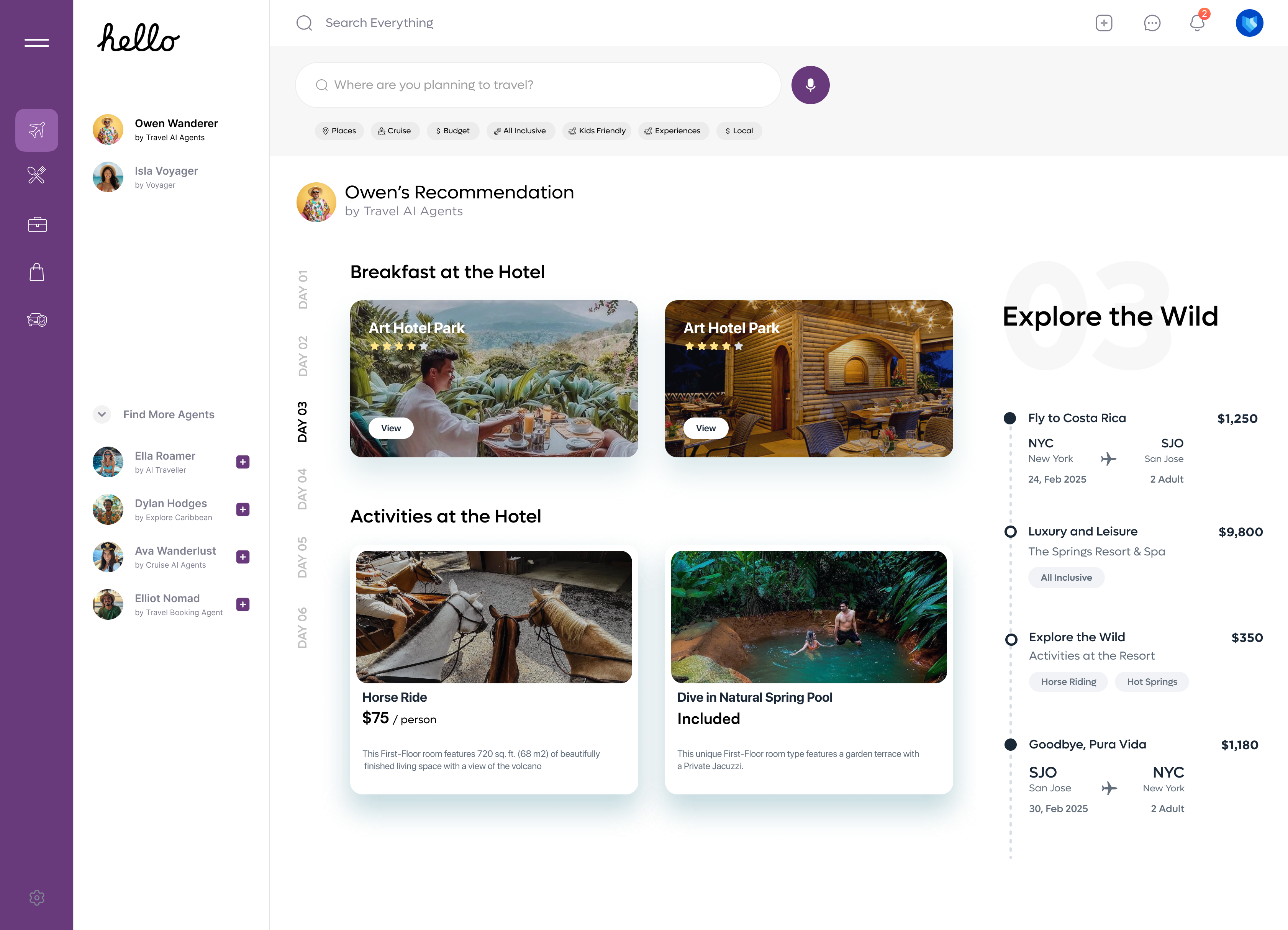This screenshot has width=1288, height=930.
Task: Open the dining fork and knife icon
Action: pyautogui.click(x=36, y=175)
